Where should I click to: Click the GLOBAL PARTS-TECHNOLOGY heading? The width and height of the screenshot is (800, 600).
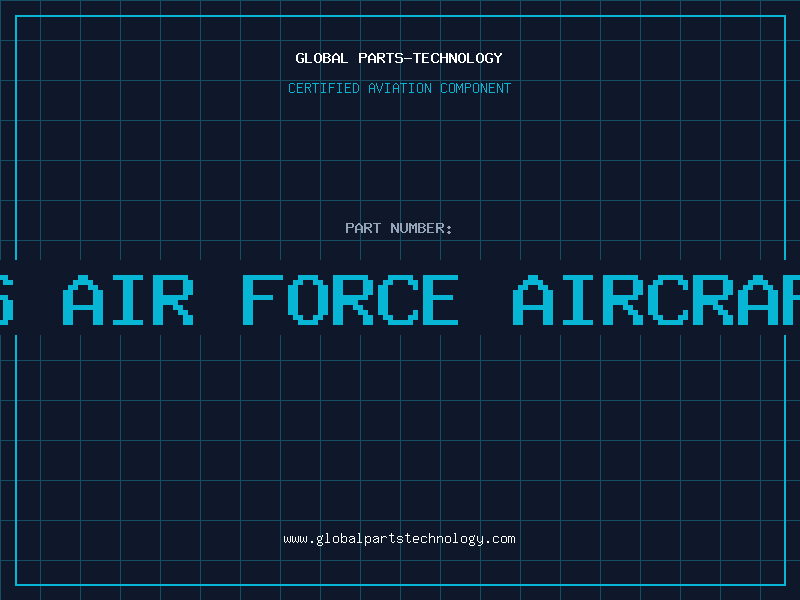399,58
